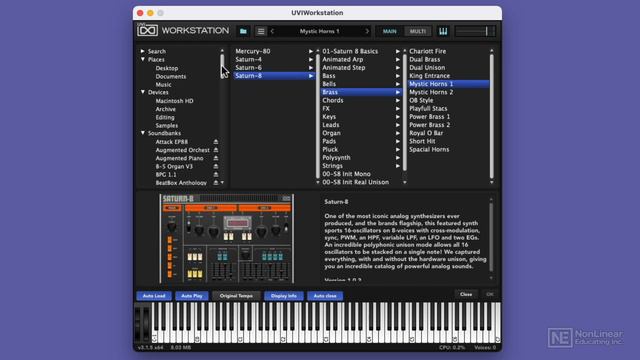Eject the Augmented Piano soundbank
This screenshot has width=640, height=360.
tap(216, 158)
